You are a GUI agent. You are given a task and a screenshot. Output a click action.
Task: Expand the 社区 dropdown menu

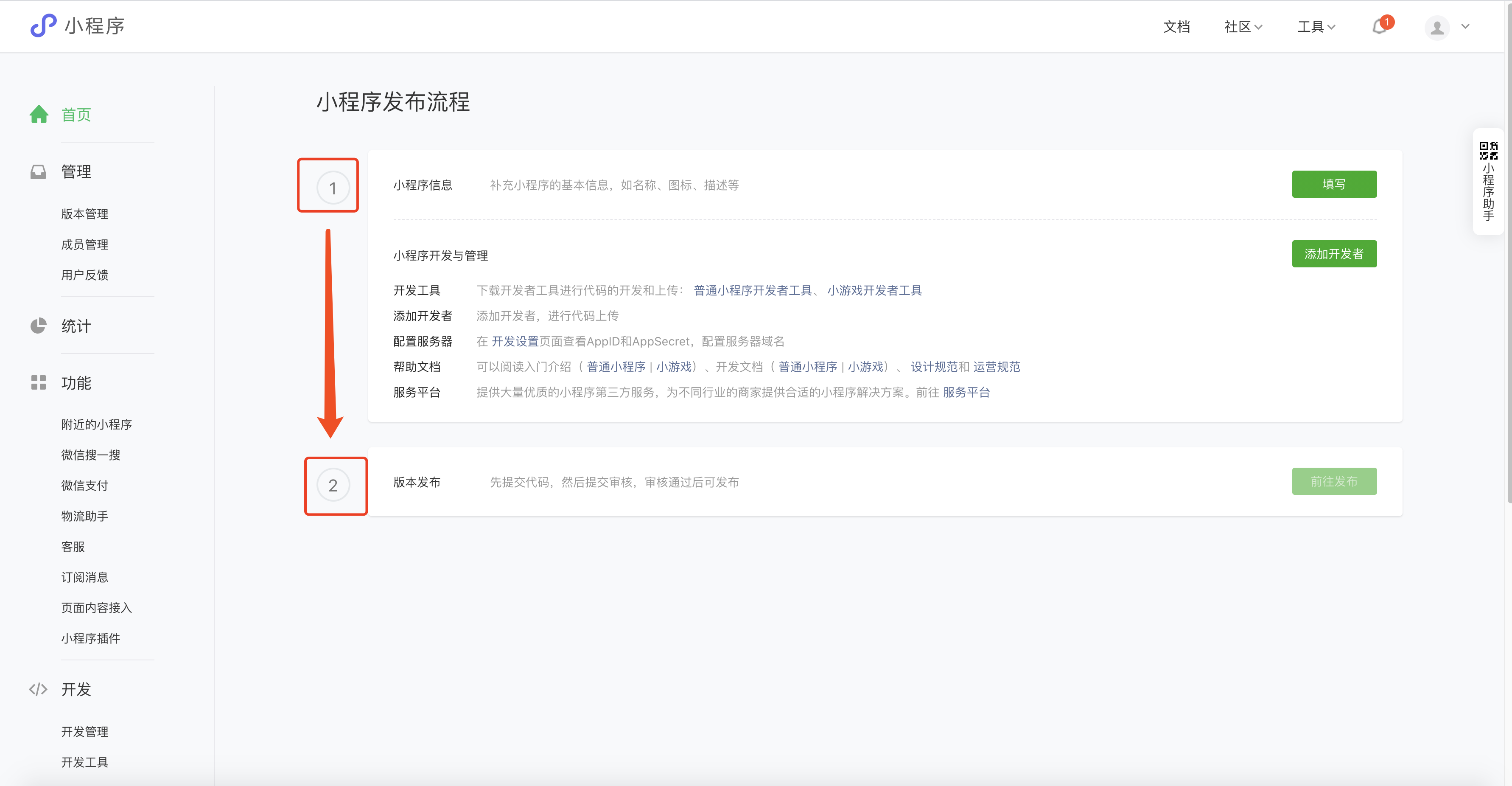coord(1243,27)
